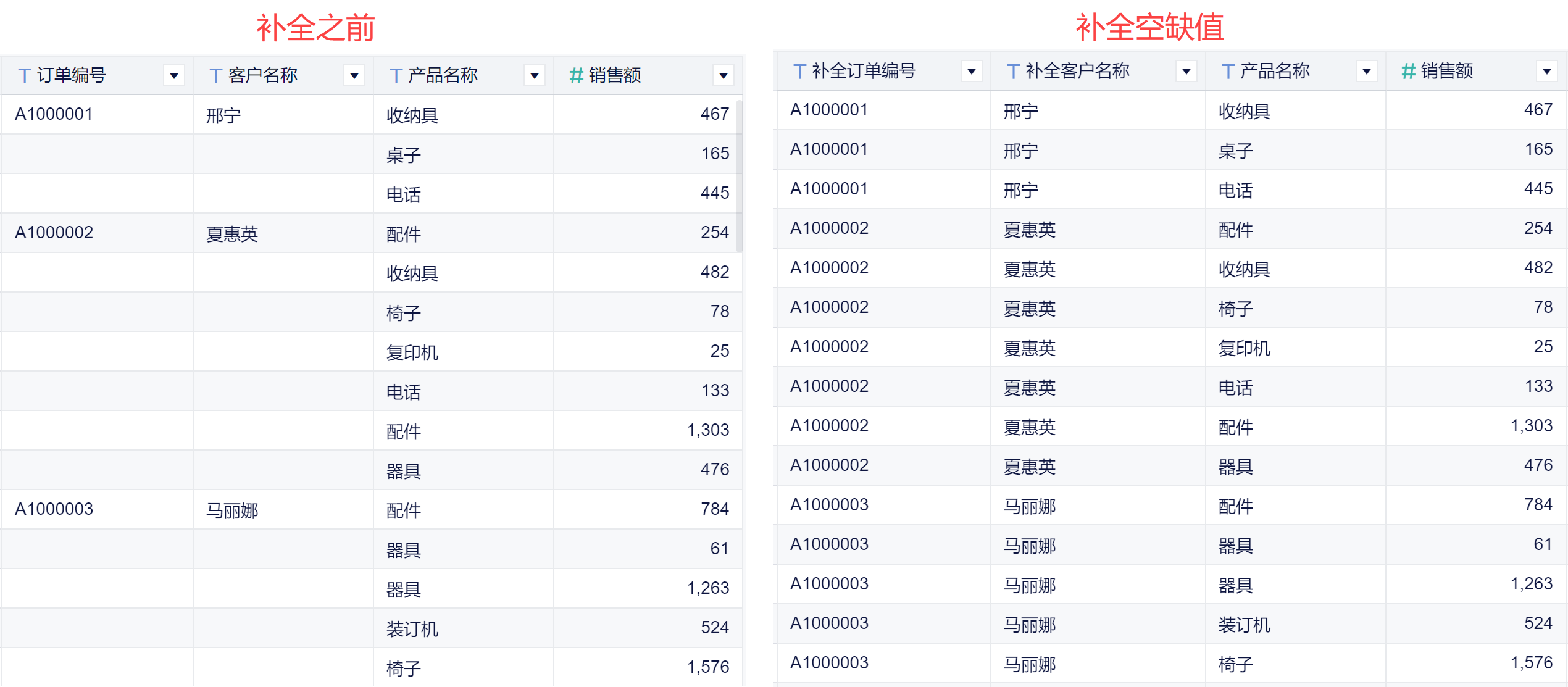1568x687 pixels.
Task: Expand the left 销售额 column filter dropdown
Action: pos(723,75)
